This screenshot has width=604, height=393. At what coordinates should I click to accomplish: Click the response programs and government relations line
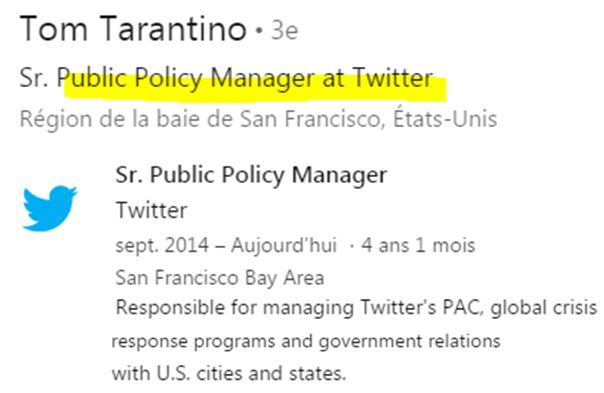click(306, 341)
